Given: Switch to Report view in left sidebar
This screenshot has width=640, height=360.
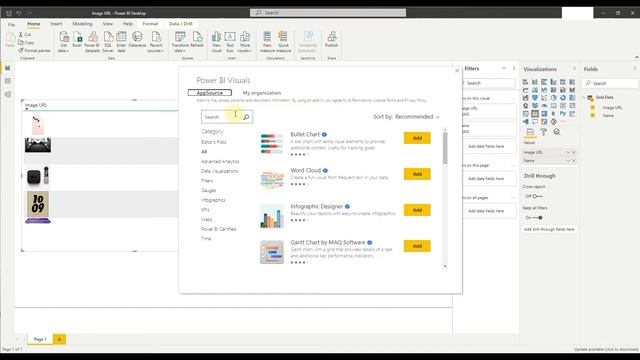Looking at the screenshot, I should pos(7,68).
